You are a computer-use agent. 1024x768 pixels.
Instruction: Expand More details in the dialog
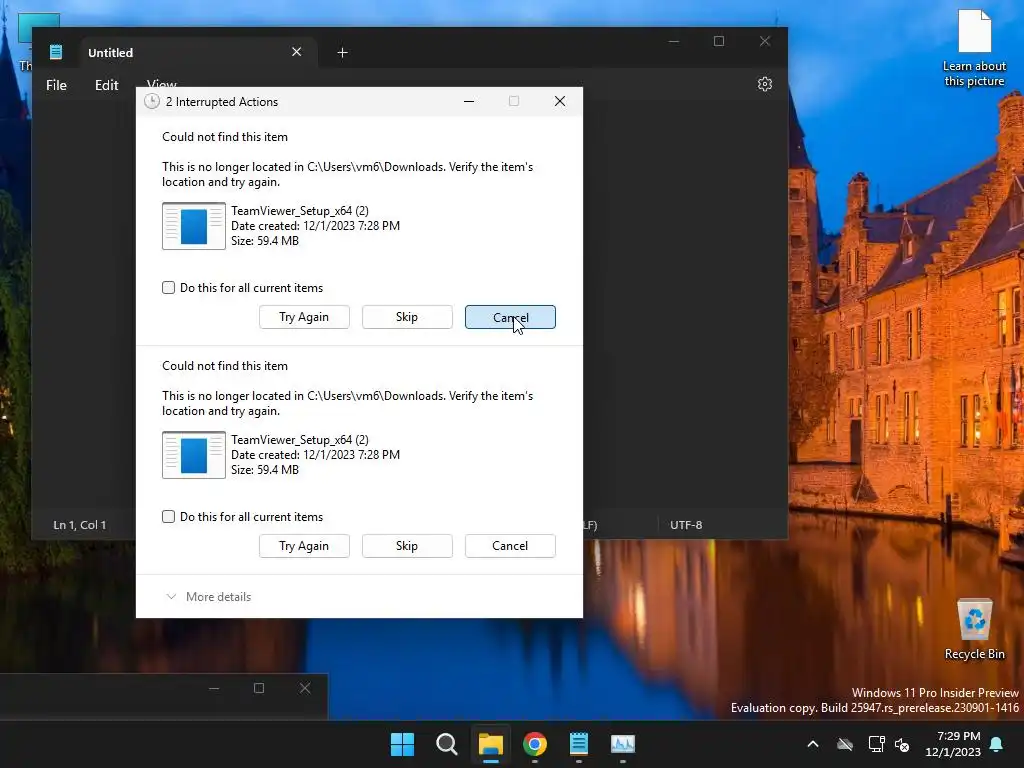209,596
